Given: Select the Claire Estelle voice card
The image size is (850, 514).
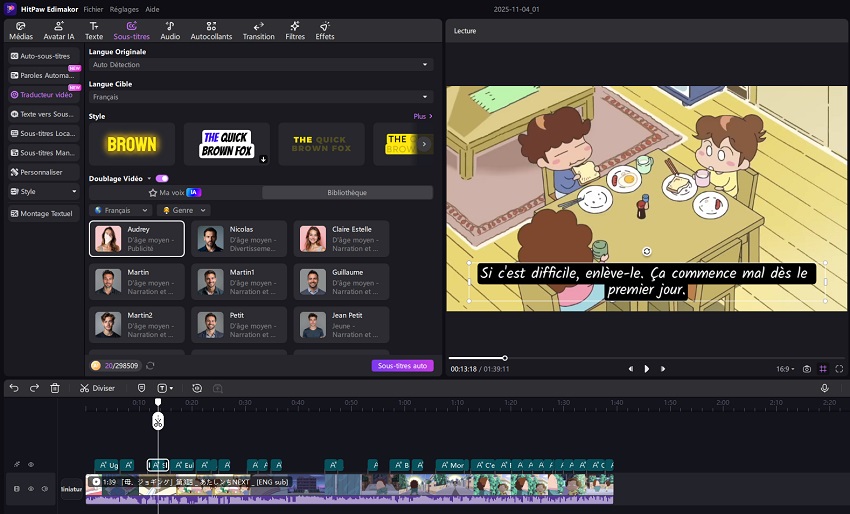Looking at the screenshot, I should 342,239.
